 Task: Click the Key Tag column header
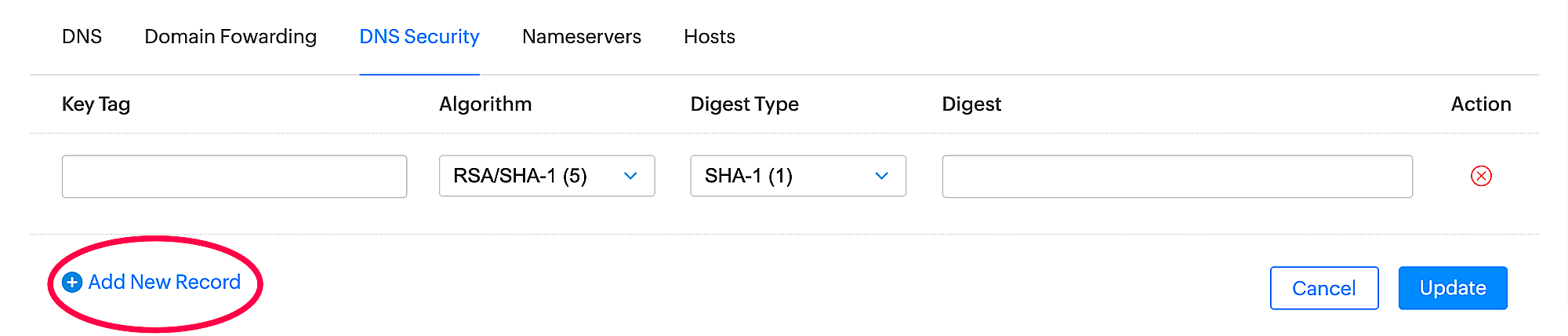[96, 104]
